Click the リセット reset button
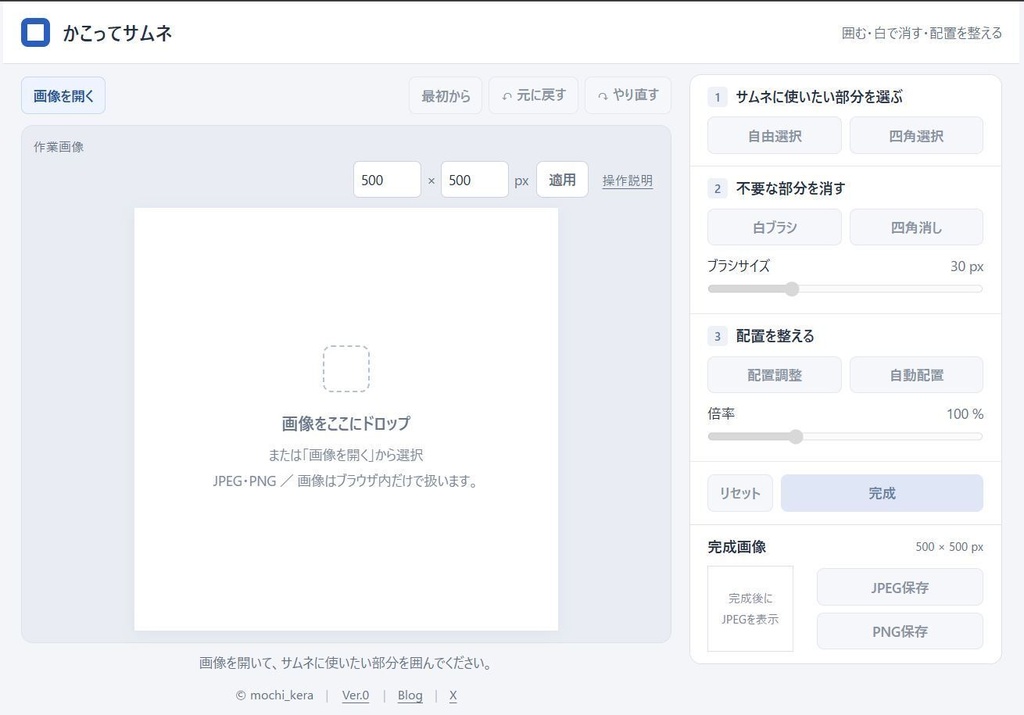Screen dimensions: 1024x715 [740, 493]
